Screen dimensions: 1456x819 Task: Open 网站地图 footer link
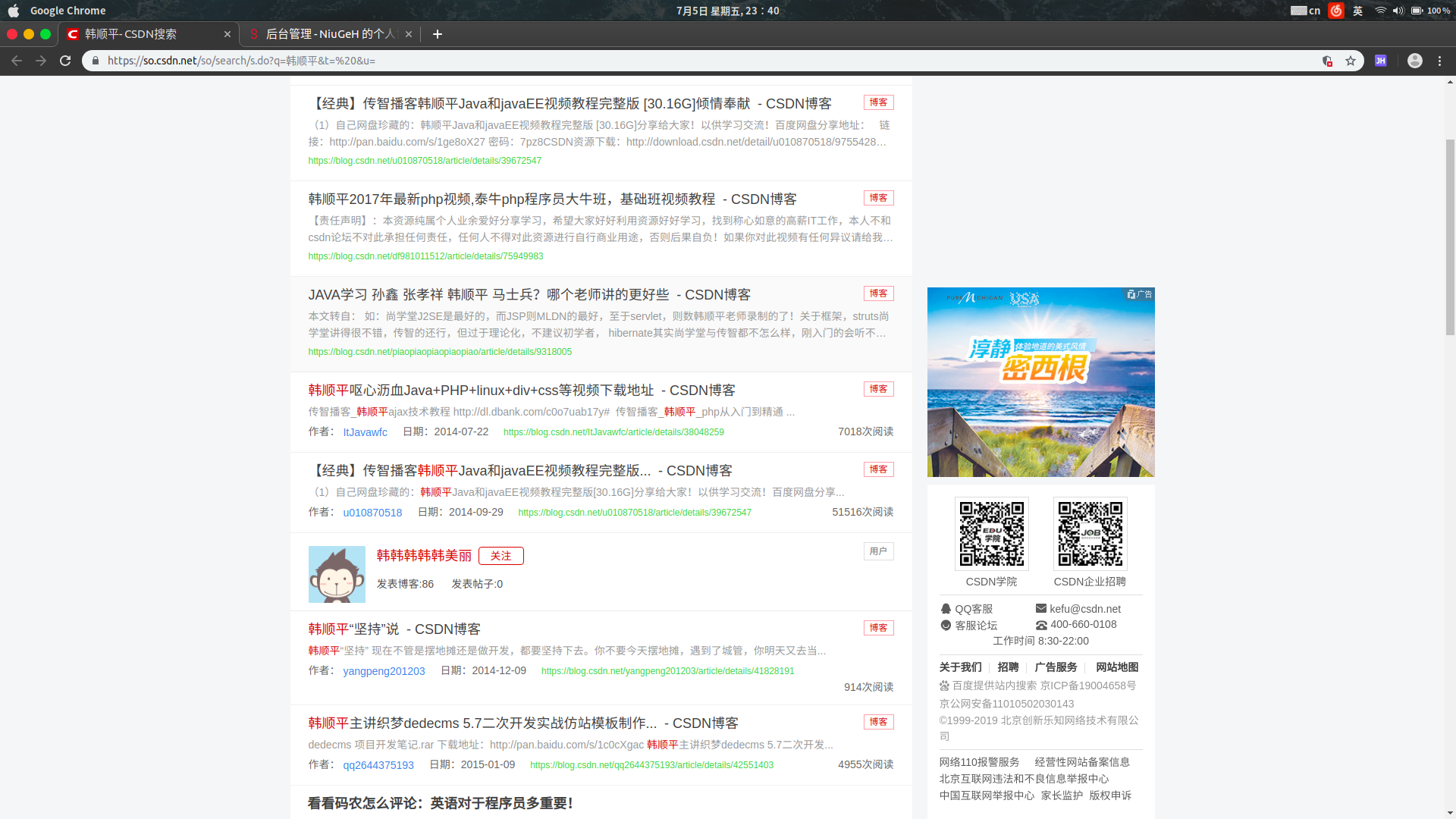(1117, 667)
